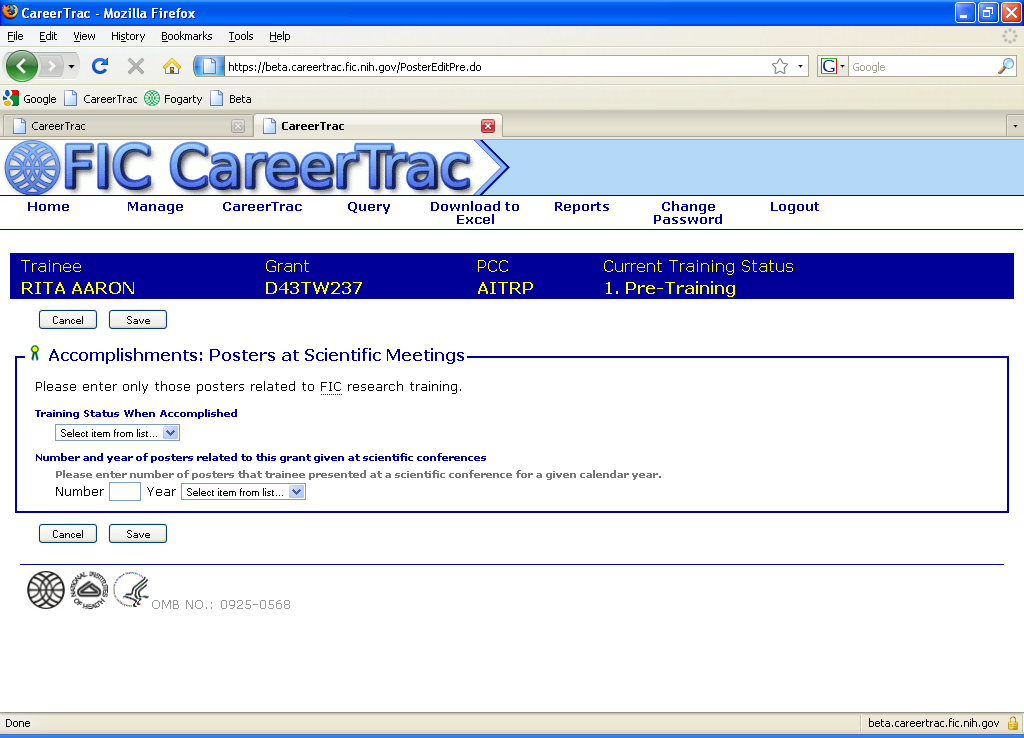Click beta.careertrac.fic.nih.gov in status bar
Image resolution: width=1024 pixels, height=738 pixels.
(933, 723)
